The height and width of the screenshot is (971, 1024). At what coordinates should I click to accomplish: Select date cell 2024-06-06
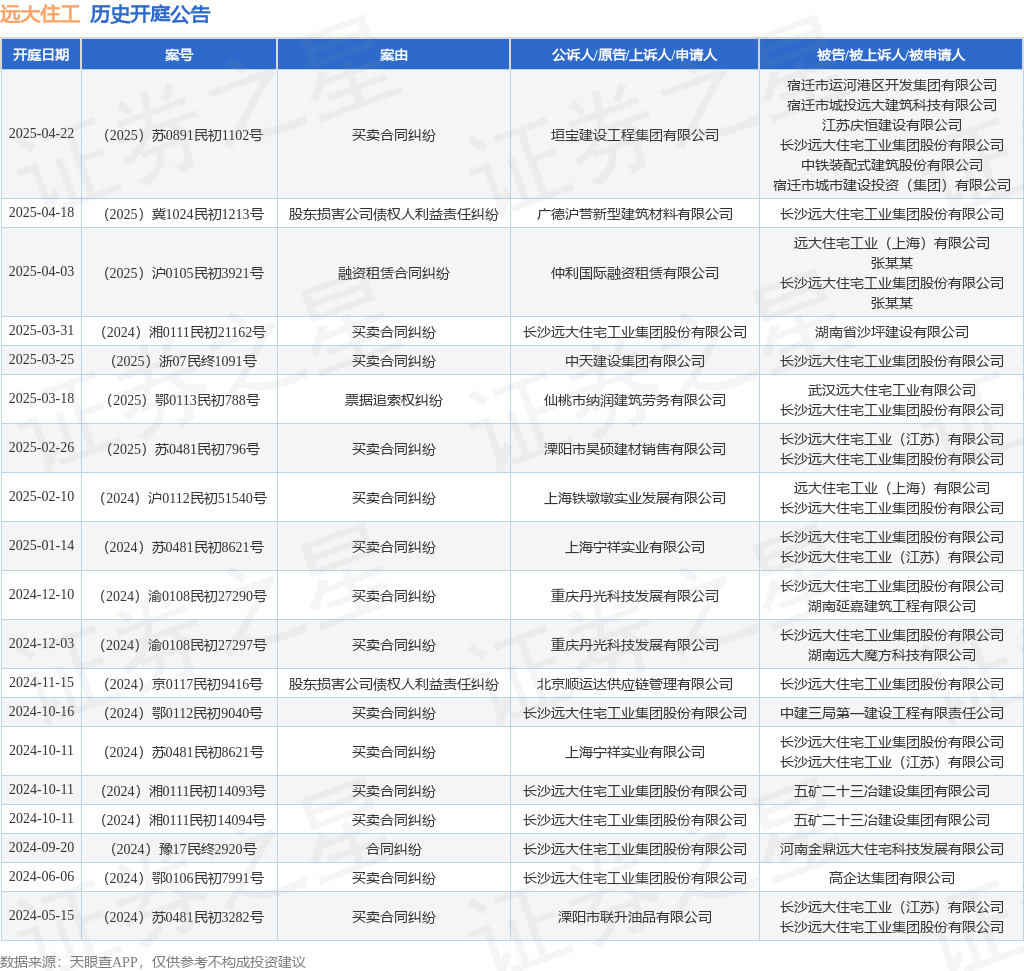pos(41,877)
